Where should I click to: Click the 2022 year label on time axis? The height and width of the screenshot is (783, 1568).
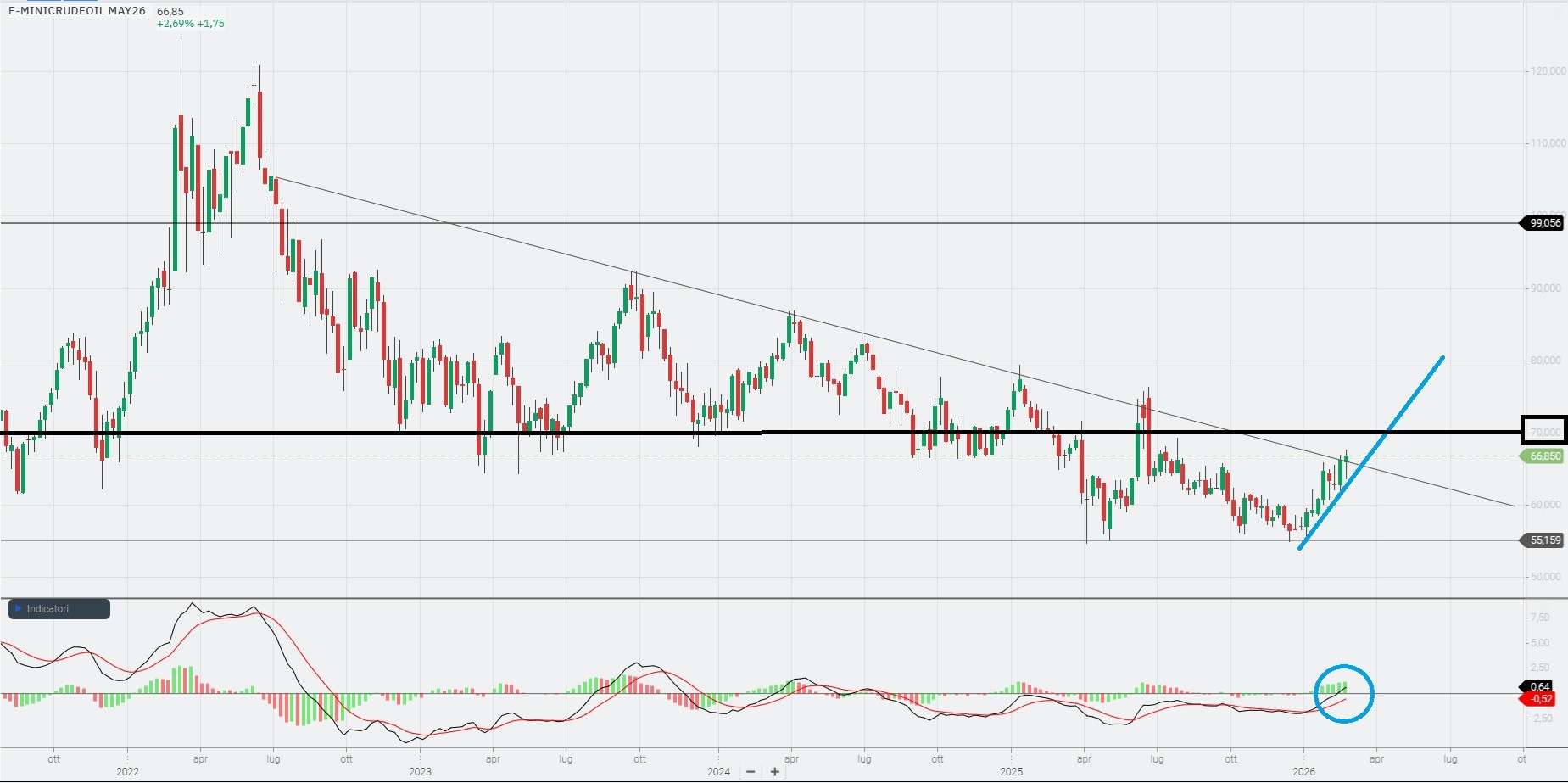127,772
